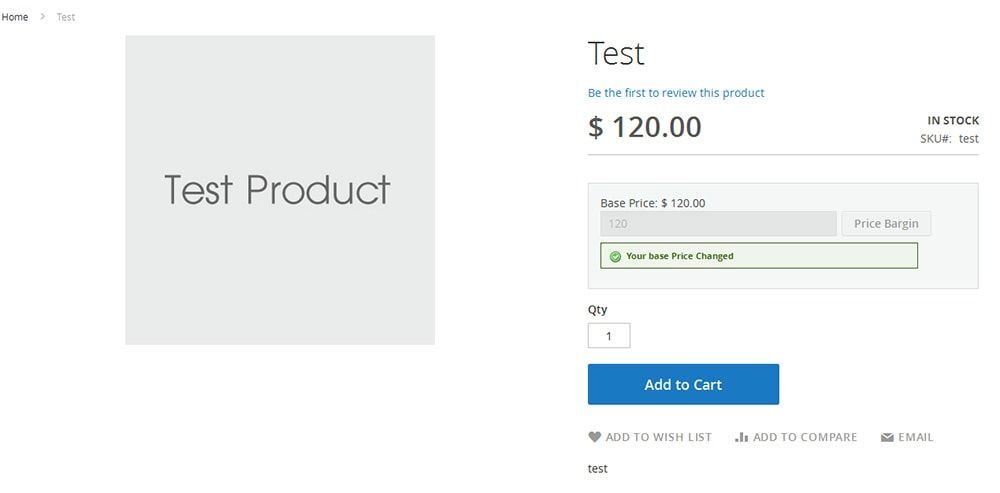
Task: Choose the Add to Wish List text
Action: click(x=659, y=437)
